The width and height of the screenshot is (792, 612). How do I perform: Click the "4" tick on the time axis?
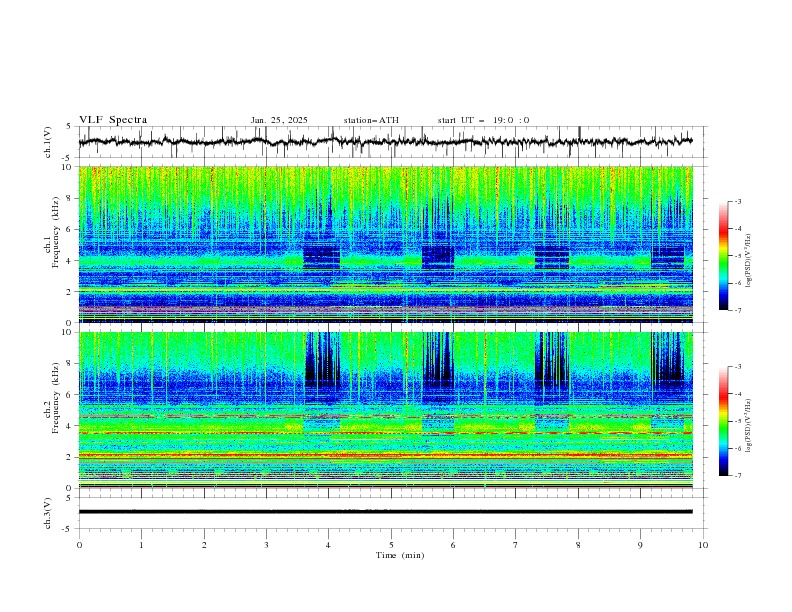(328, 545)
